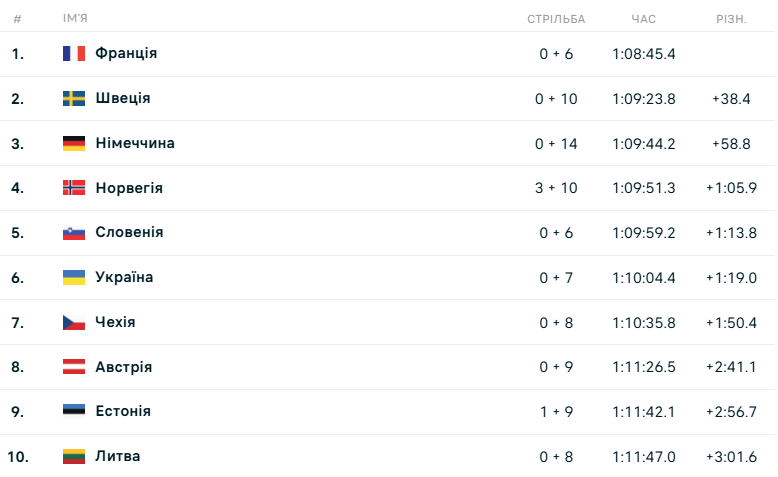Click the Lithuania flag icon

[x=74, y=456]
